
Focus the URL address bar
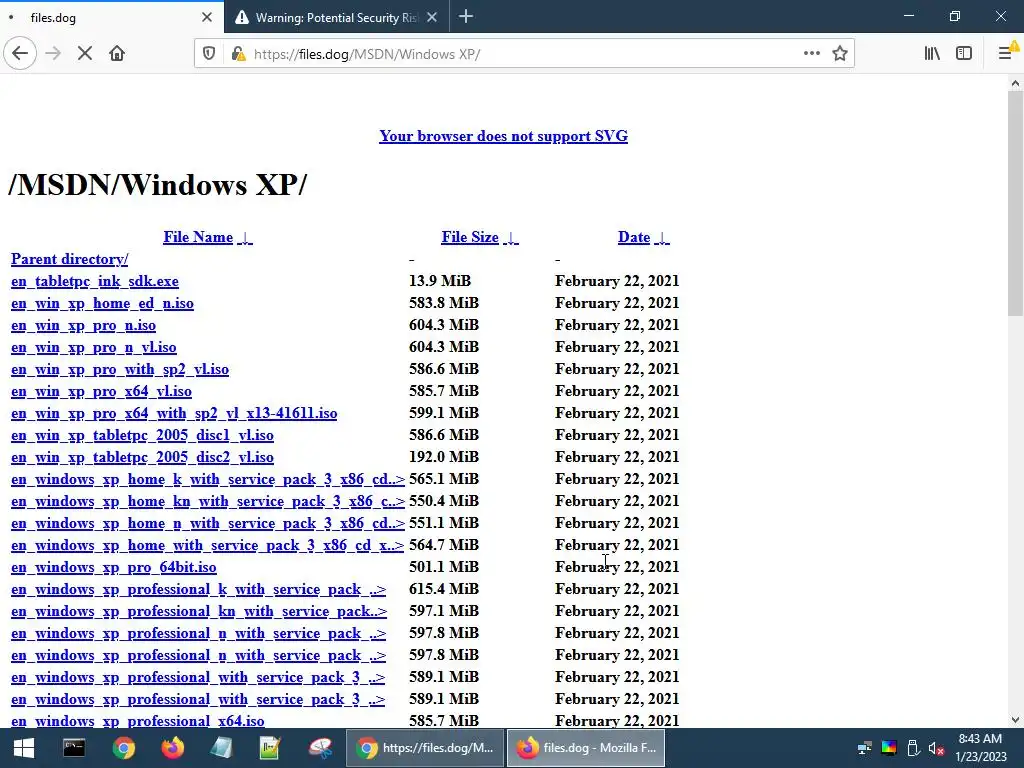click(x=522, y=54)
